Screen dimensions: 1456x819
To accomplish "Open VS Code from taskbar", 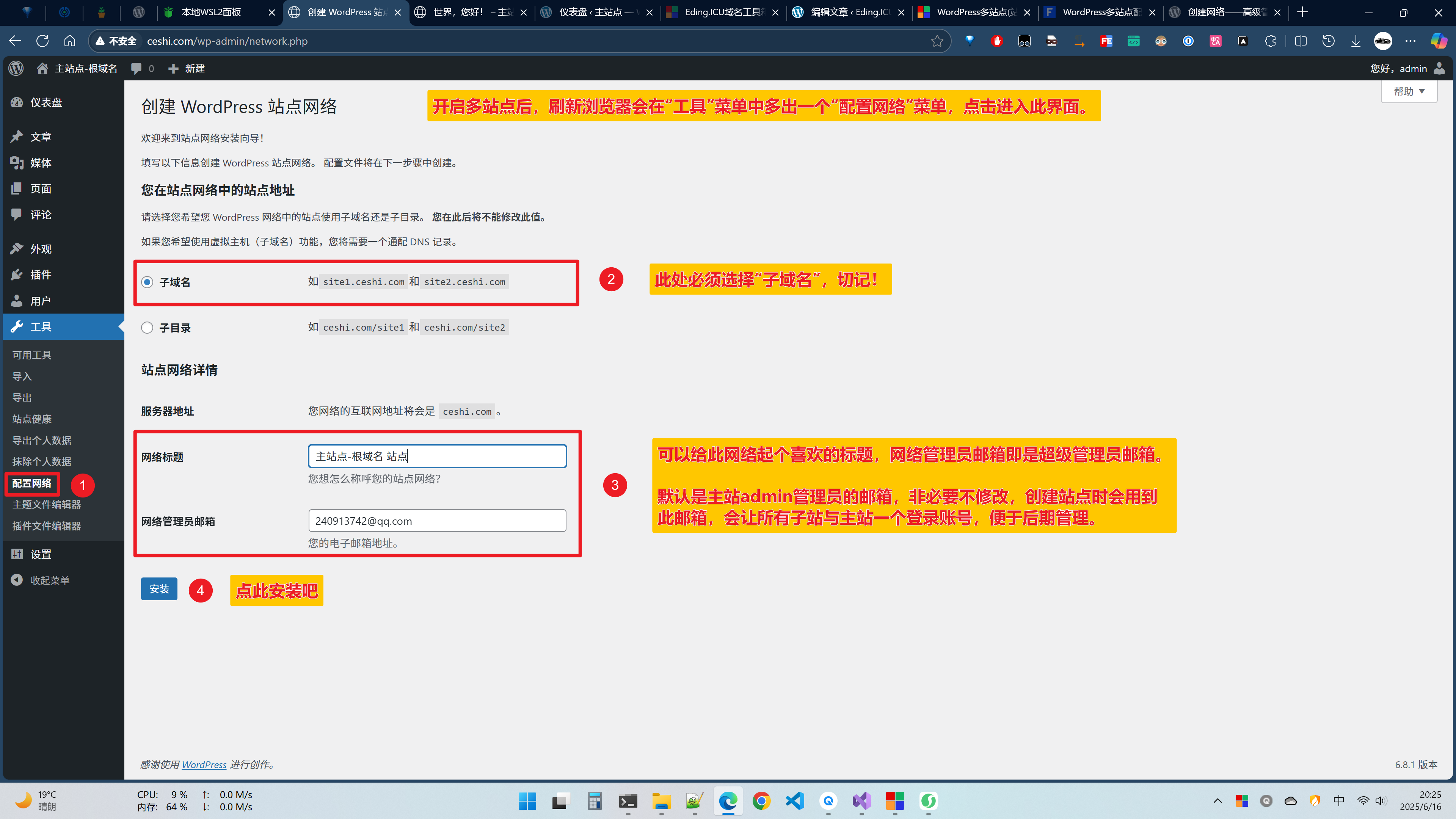I will pyautogui.click(x=795, y=801).
